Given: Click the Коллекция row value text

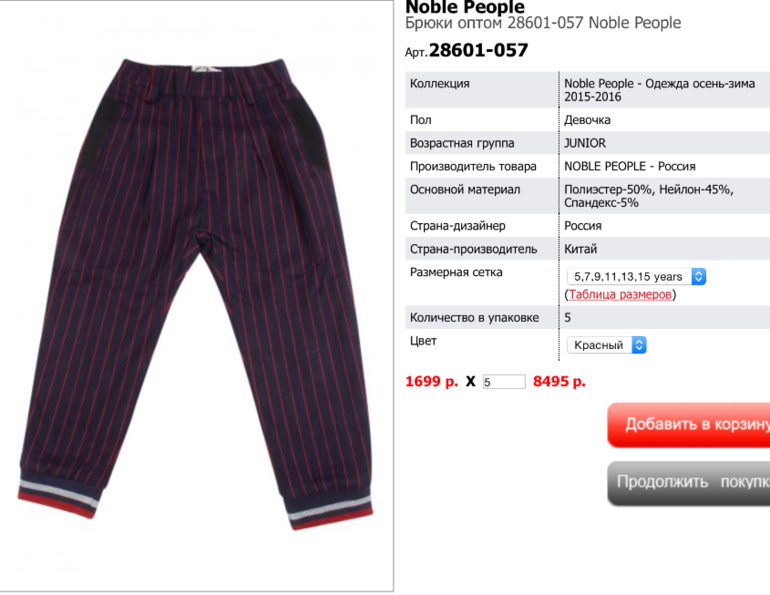Looking at the screenshot, I should (659, 90).
